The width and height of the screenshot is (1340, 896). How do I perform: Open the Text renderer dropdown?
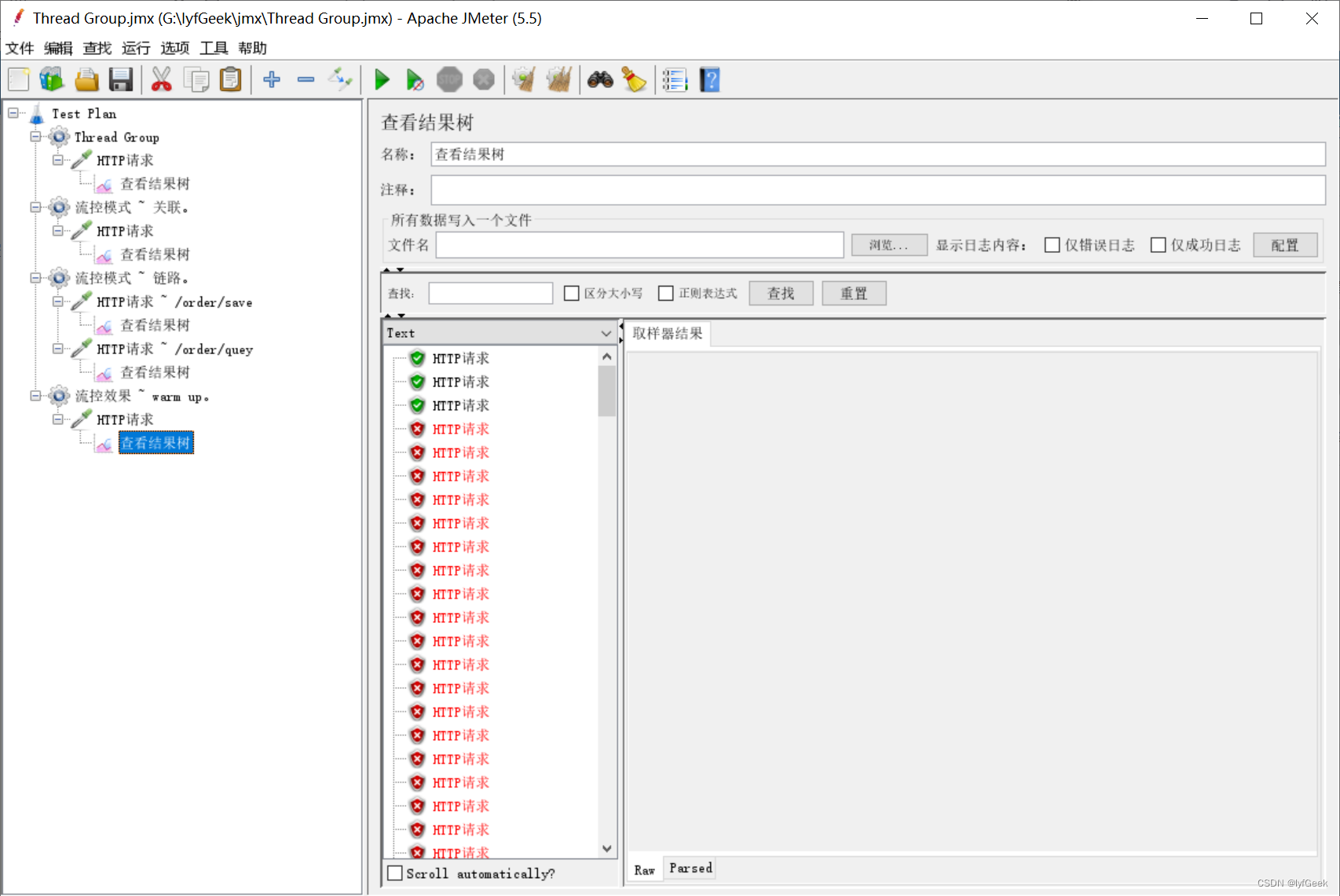pos(500,333)
